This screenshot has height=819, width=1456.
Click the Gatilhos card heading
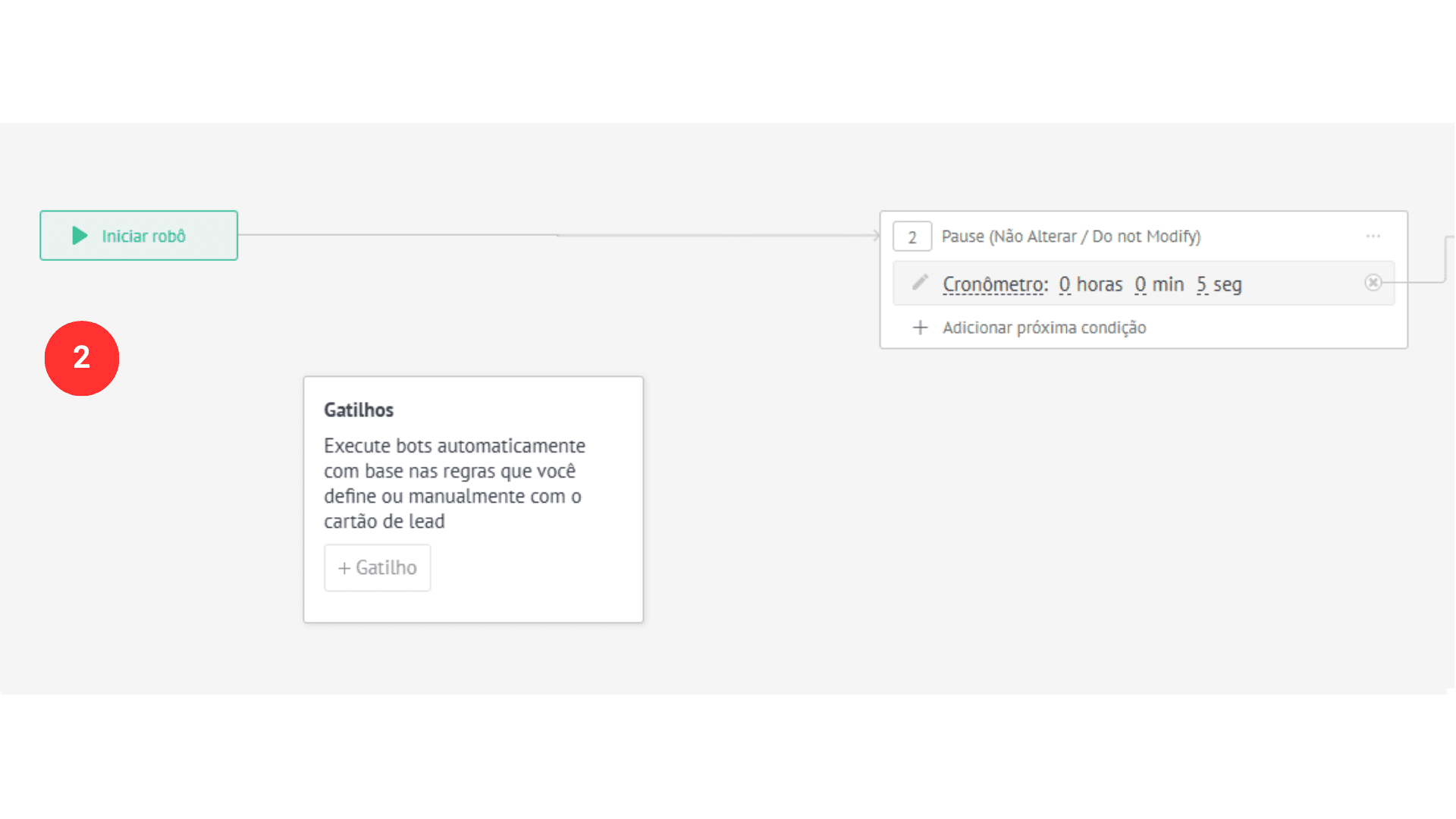pos(359,410)
